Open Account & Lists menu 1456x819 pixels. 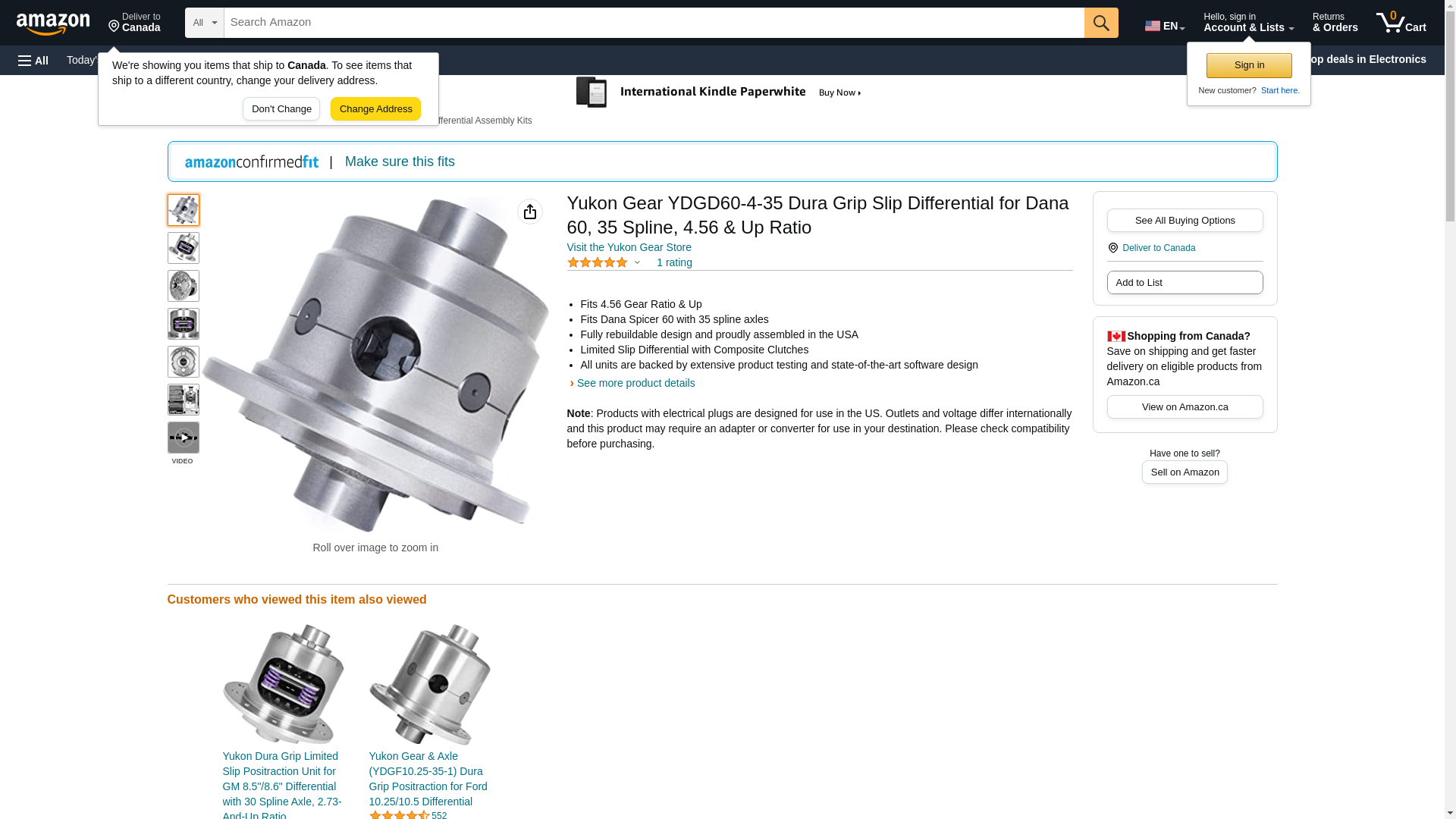pos(1248,23)
